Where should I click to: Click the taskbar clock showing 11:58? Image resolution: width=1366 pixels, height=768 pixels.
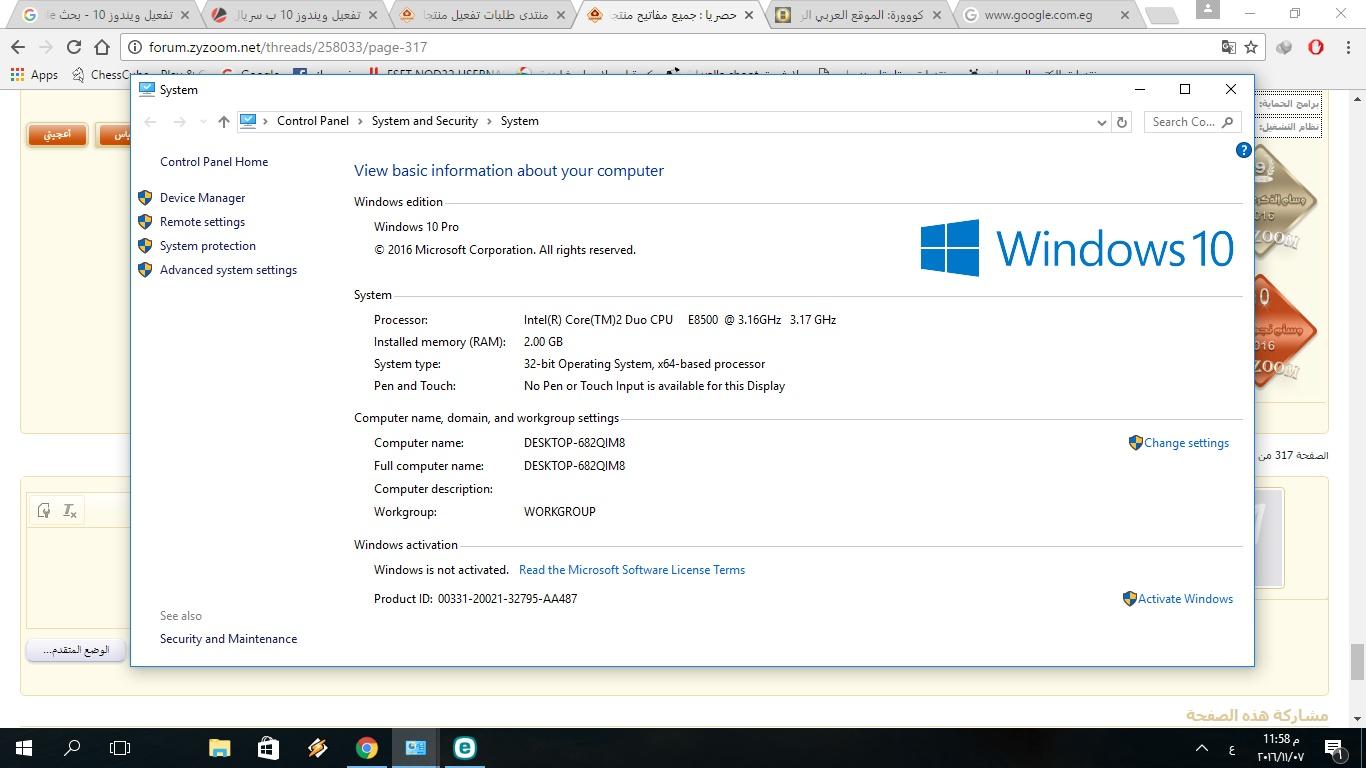[x=1280, y=747]
